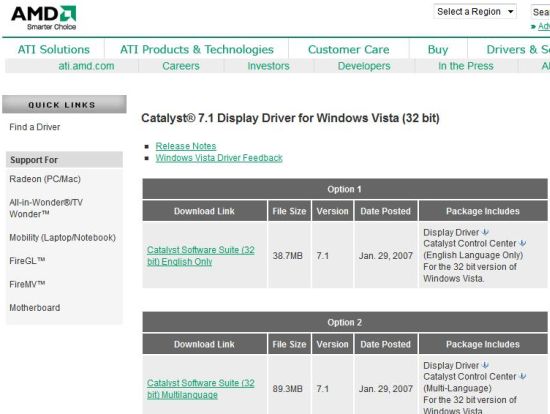550x414 pixels.
Task: Open the Customer Care menu
Action: tap(348, 49)
